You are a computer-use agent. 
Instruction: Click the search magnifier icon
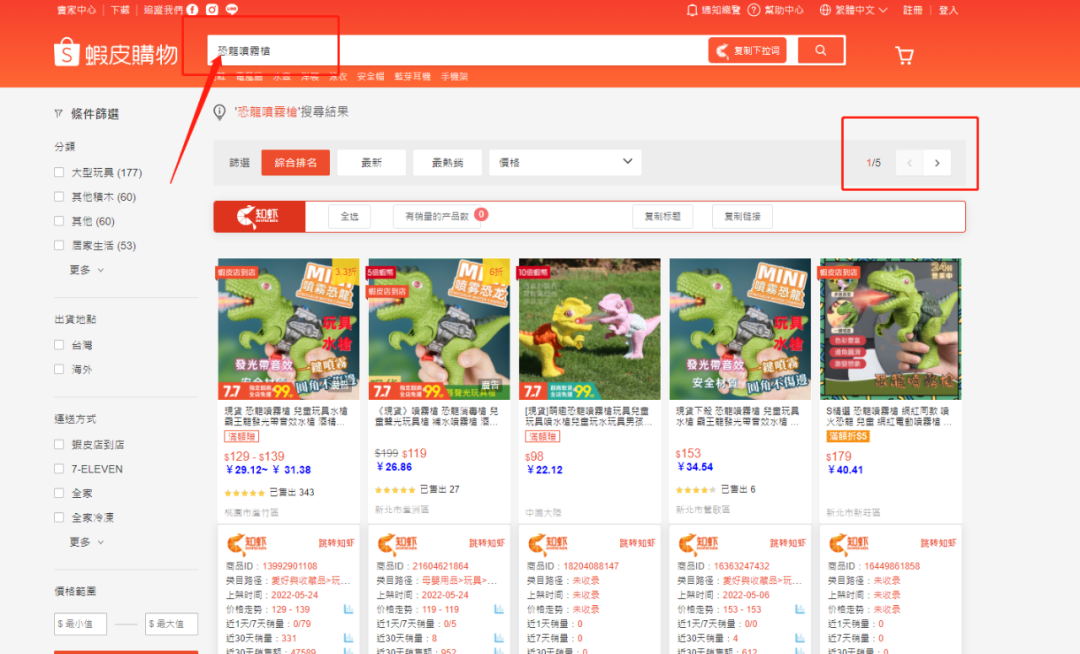point(821,50)
